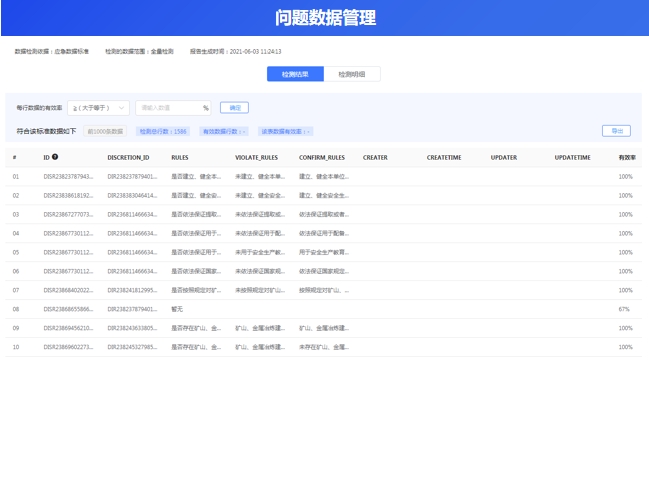The image size is (649, 480).
Task: Click the row number 04 cell
Action: [x=16, y=233]
